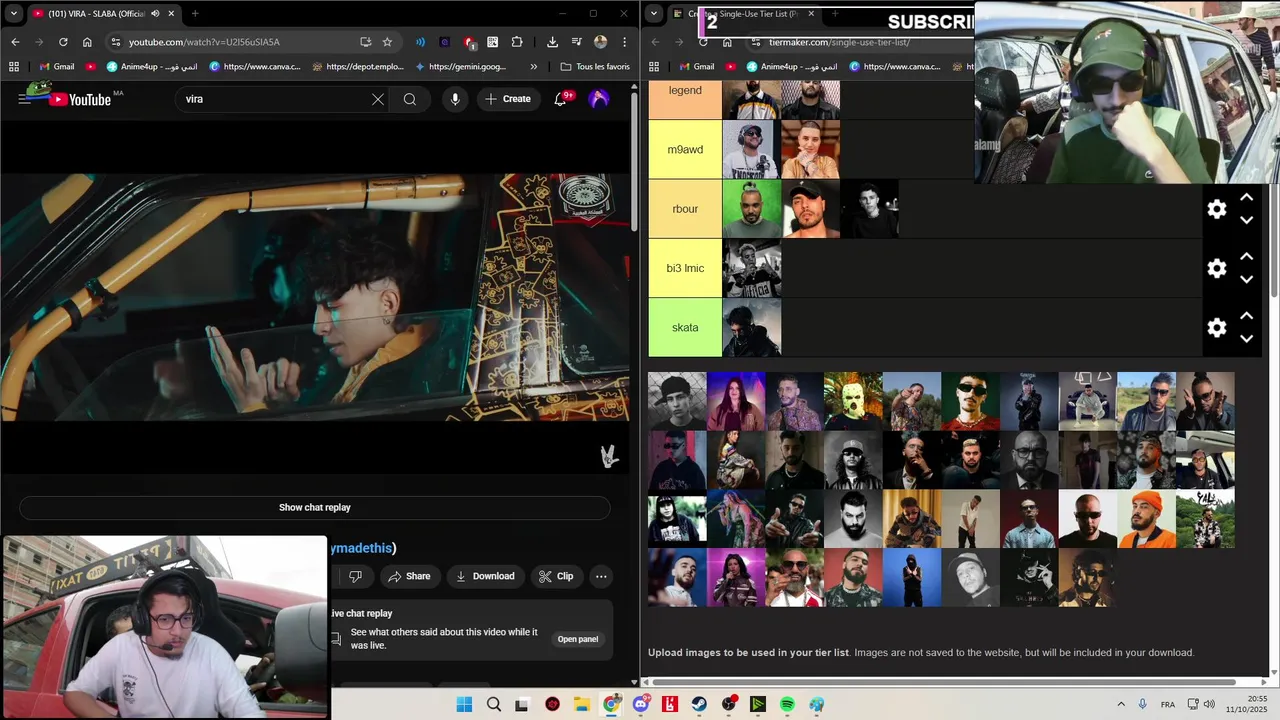Open the media control icon in toolbar
This screenshot has width=1280, height=720.
click(577, 42)
